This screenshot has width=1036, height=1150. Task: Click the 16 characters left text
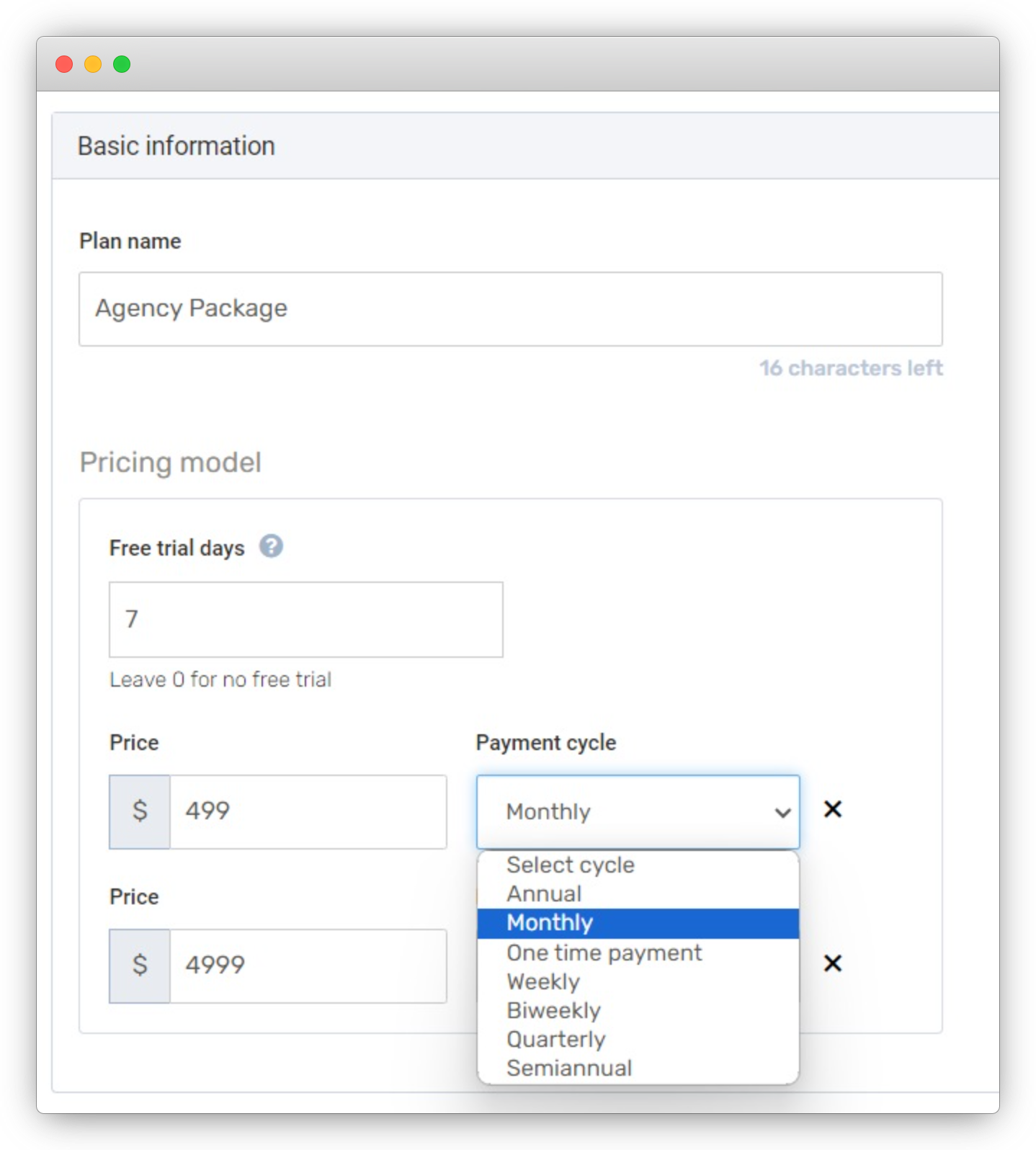pyautogui.click(x=851, y=368)
